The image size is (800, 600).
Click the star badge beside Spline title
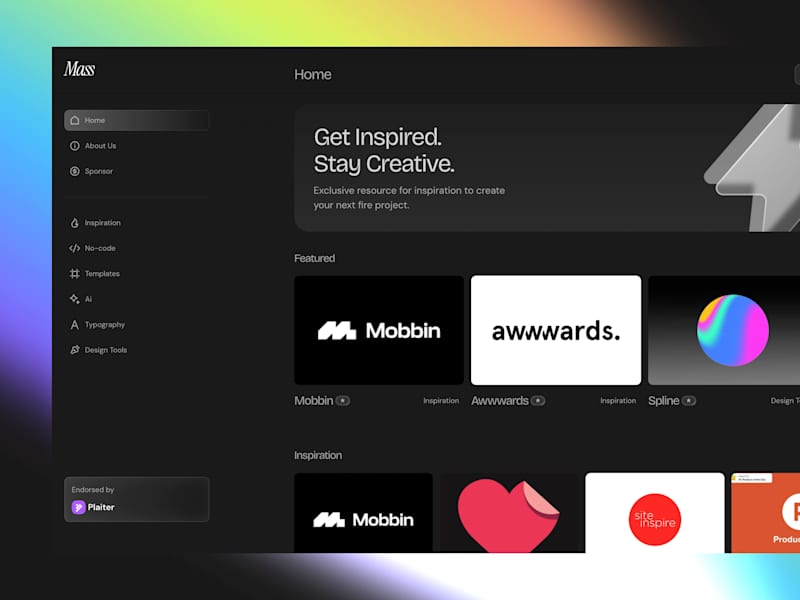coord(689,401)
